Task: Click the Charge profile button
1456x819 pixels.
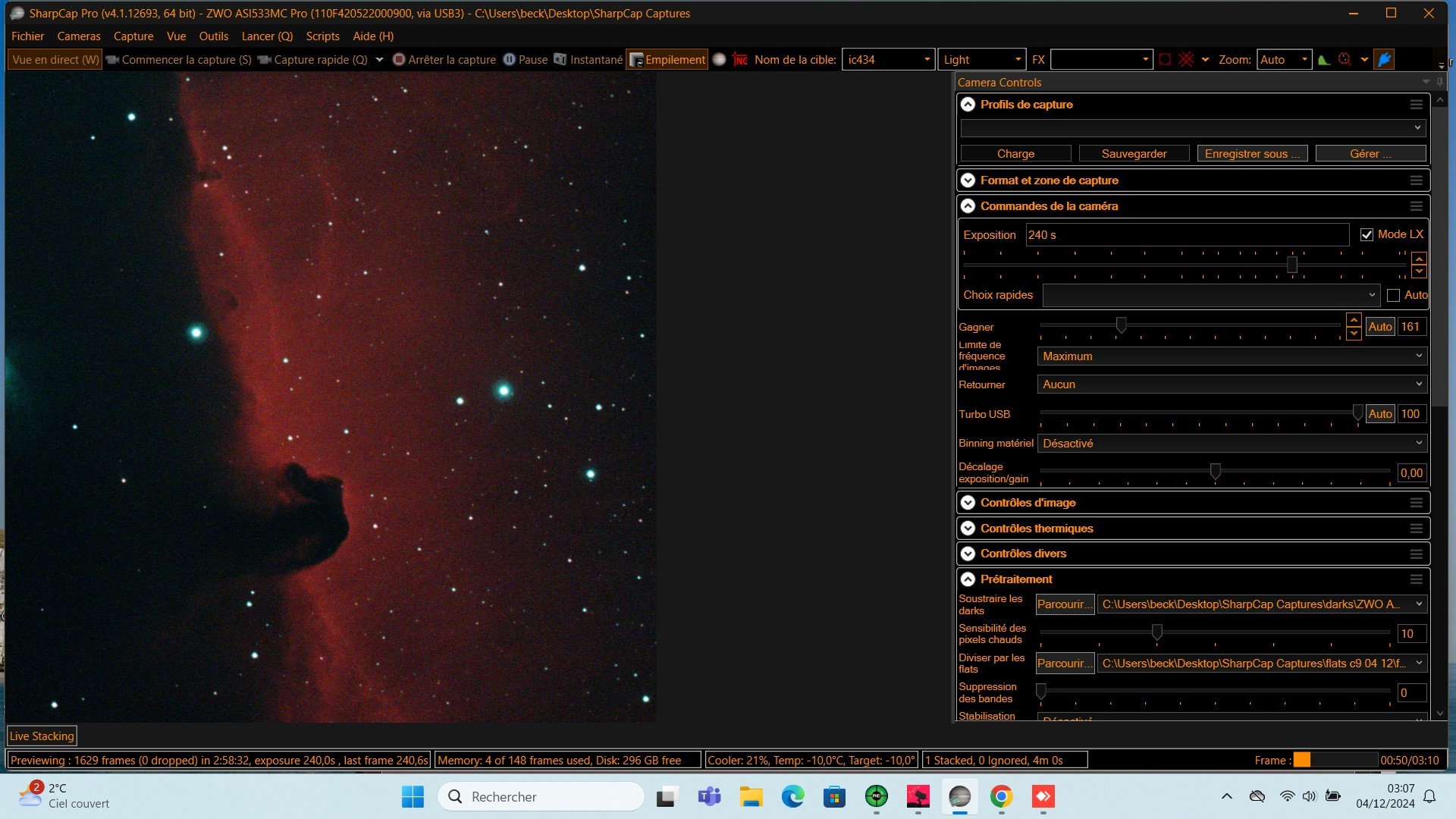Action: click(x=1015, y=154)
